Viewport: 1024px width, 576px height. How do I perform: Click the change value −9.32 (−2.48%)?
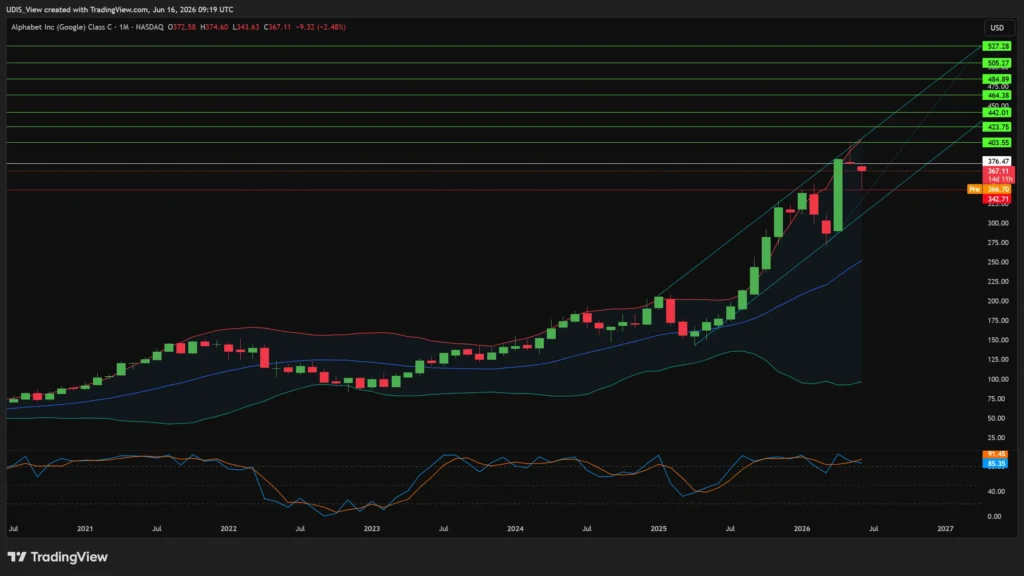[x=321, y=27]
